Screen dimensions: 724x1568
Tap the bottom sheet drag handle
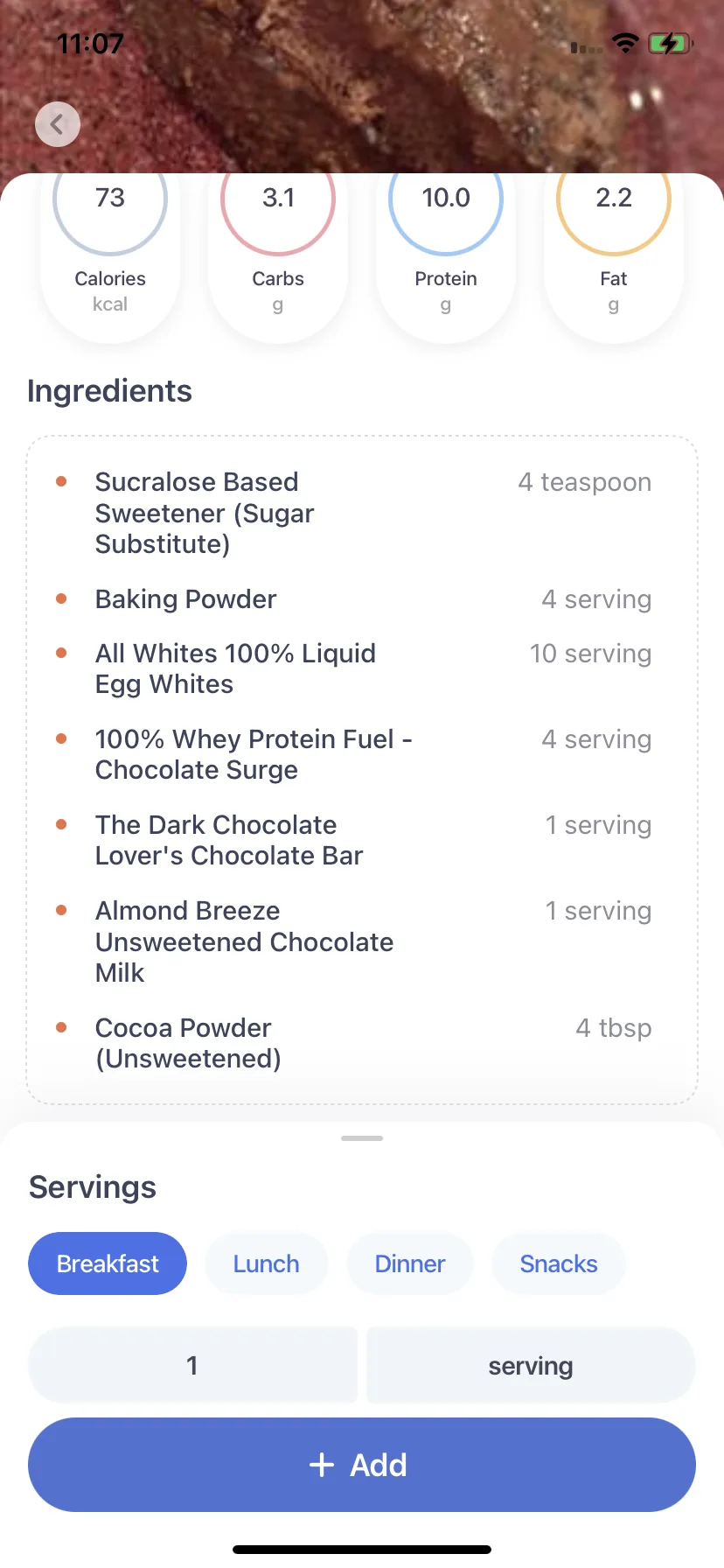pyautogui.click(x=362, y=1138)
